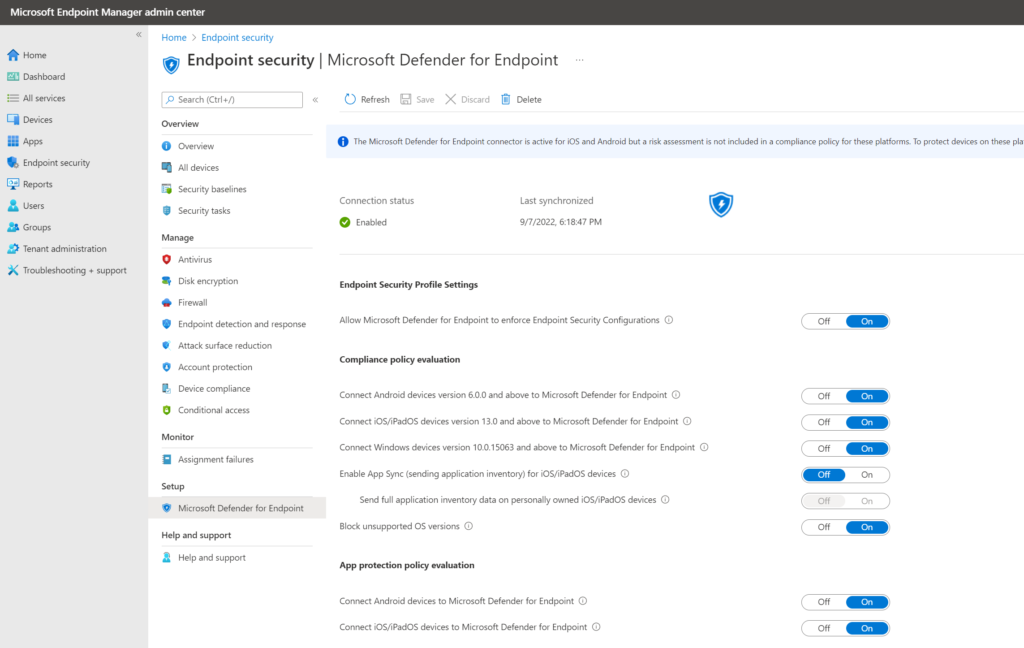This screenshot has width=1024, height=648.
Task: Click the last synchronized timestamp 9/7/2022
Action: (x=560, y=222)
